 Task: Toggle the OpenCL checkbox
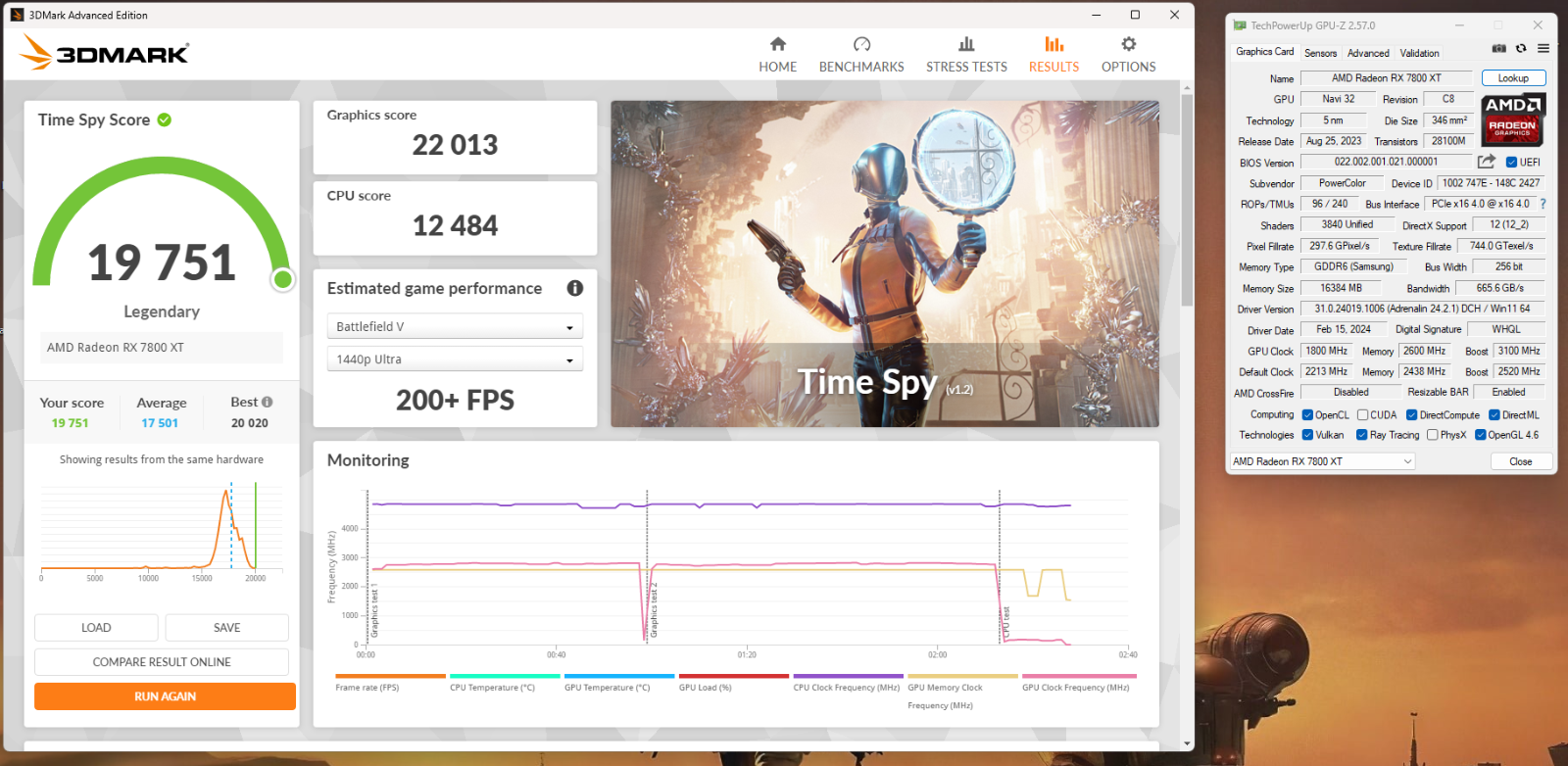(x=1307, y=415)
